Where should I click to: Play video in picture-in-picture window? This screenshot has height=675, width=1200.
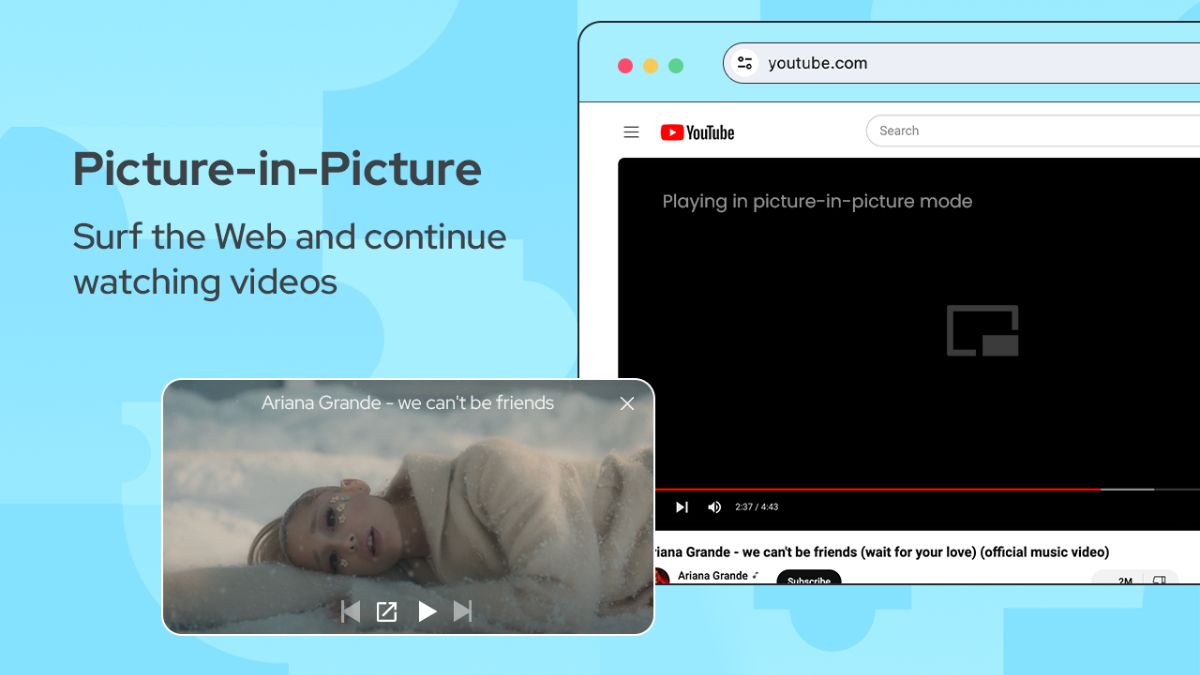coord(427,611)
